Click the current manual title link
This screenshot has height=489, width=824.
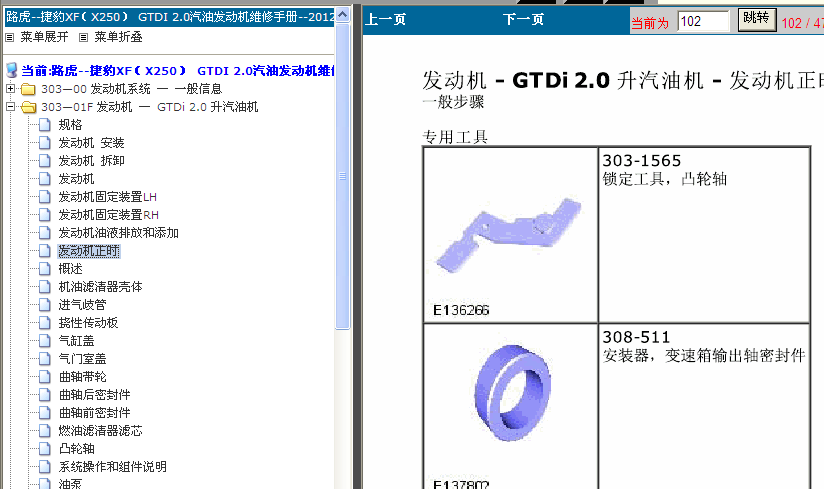177,70
